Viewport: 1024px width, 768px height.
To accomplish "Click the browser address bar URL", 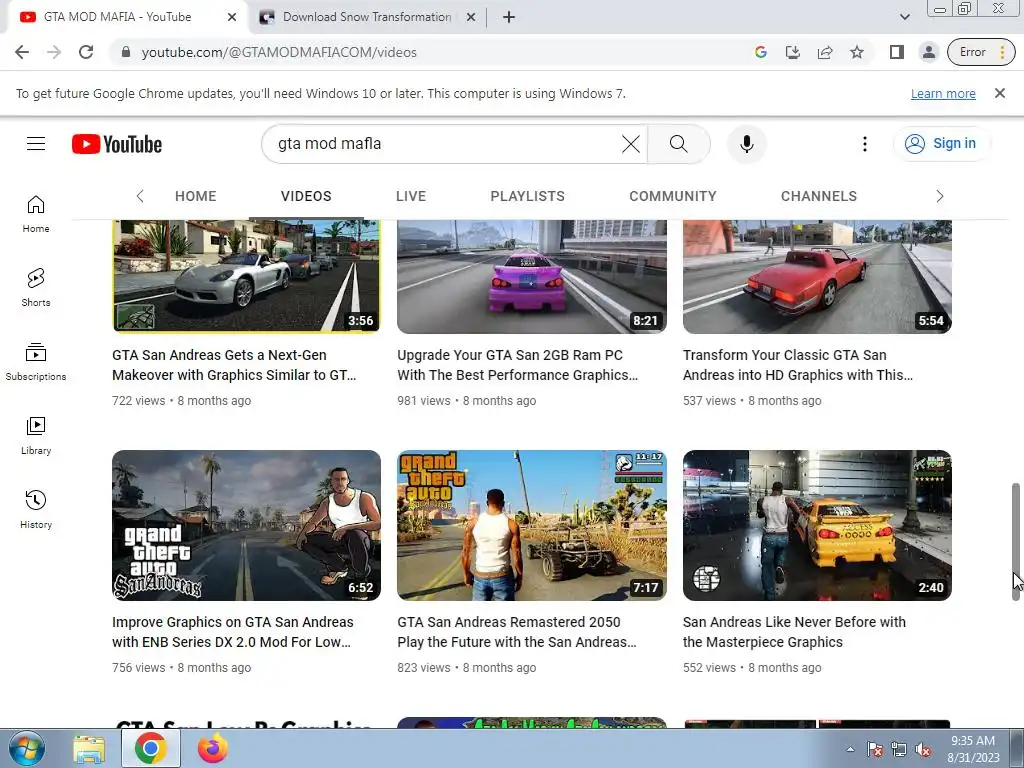I will 279,52.
